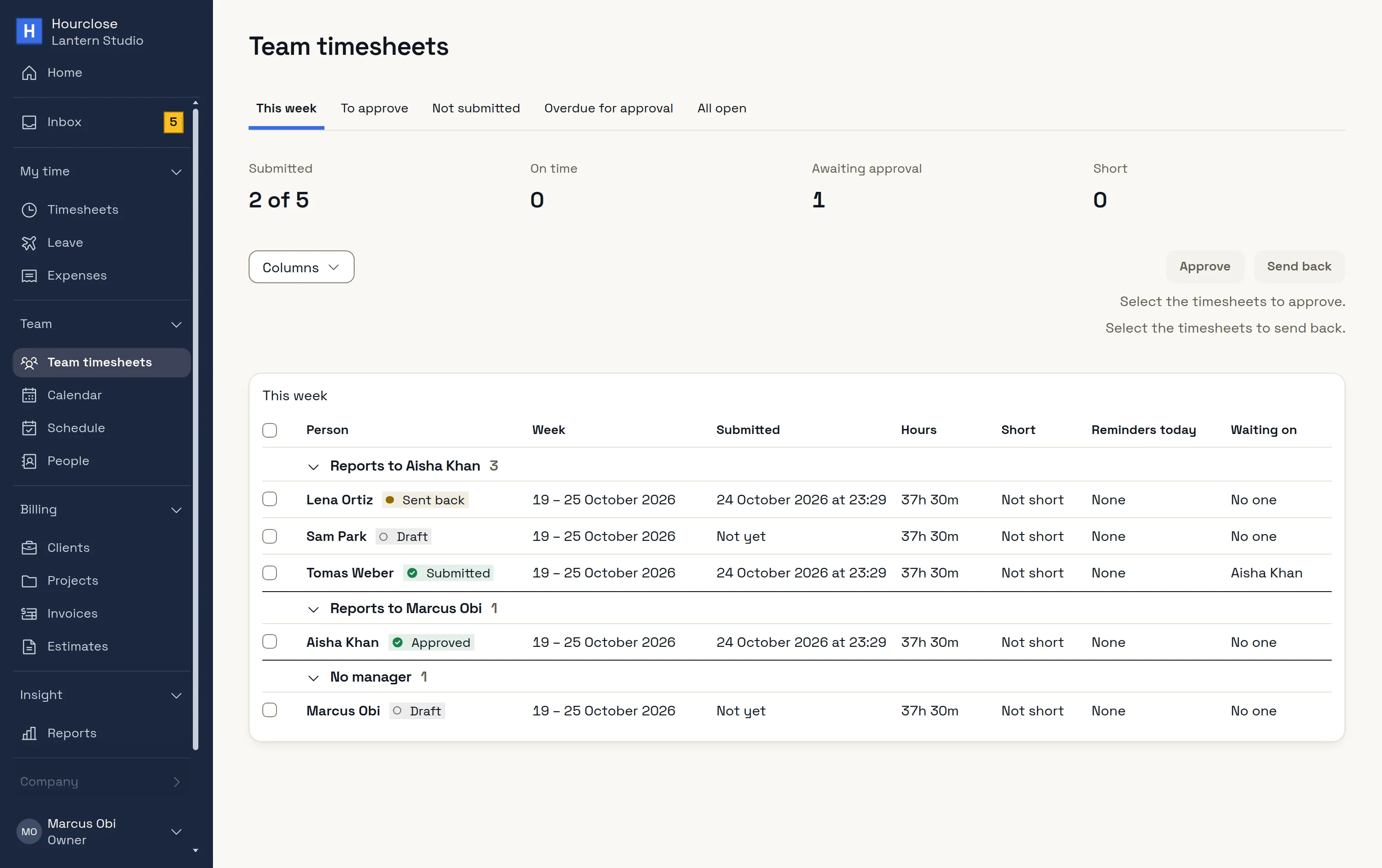Viewport: 1382px width, 868px height.
Task: Click the Hourclose H logo
Action: point(29,31)
